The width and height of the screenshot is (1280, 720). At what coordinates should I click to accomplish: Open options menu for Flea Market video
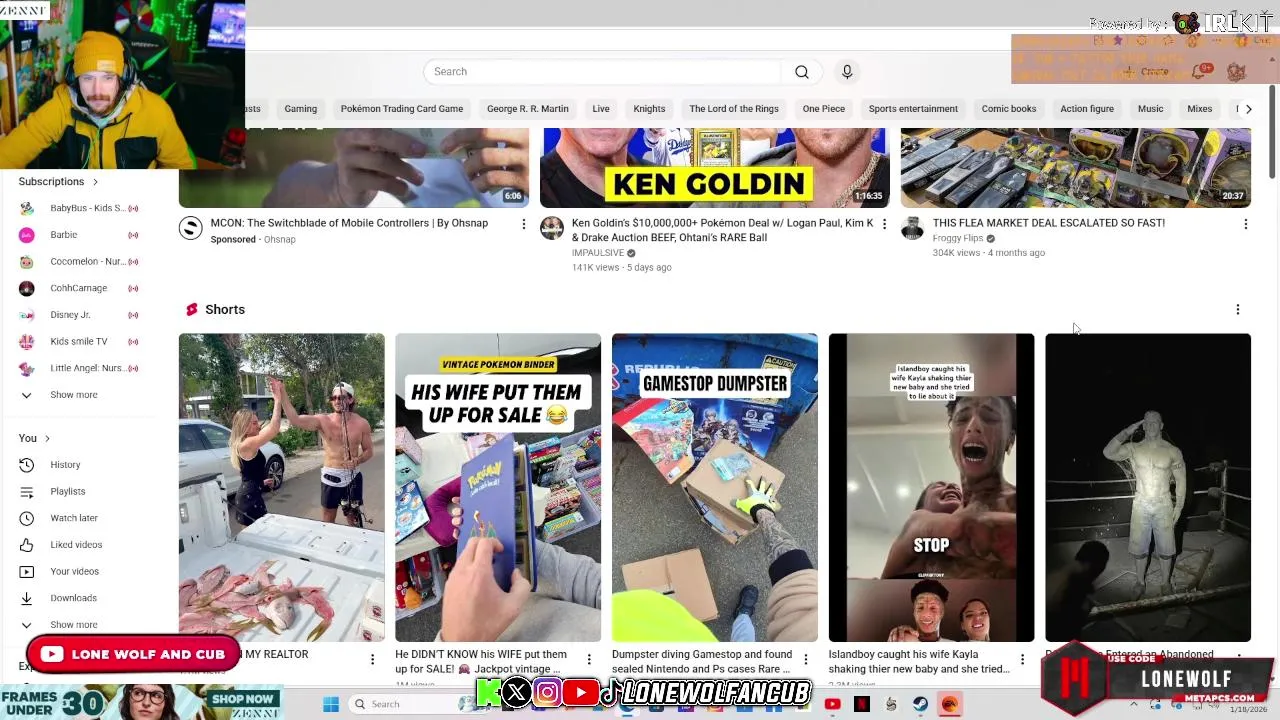[x=1245, y=224]
